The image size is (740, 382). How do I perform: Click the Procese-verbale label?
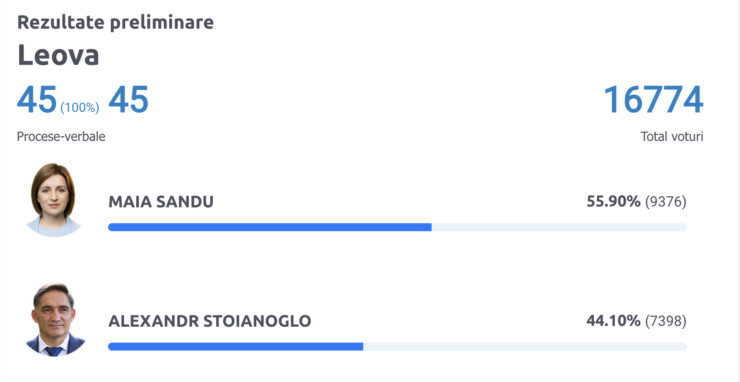tap(61, 137)
